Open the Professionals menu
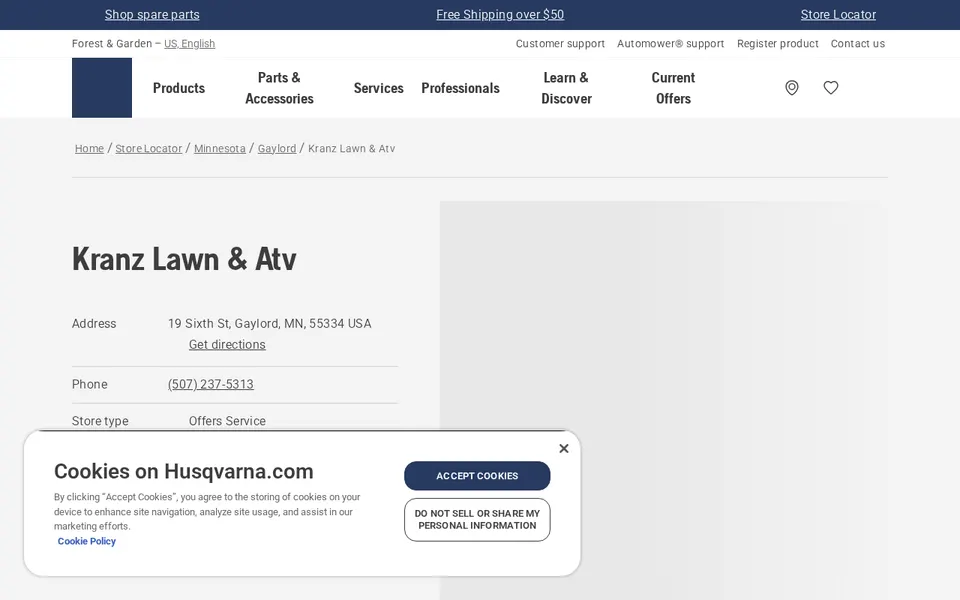This screenshot has width=960, height=600. pyautogui.click(x=460, y=88)
